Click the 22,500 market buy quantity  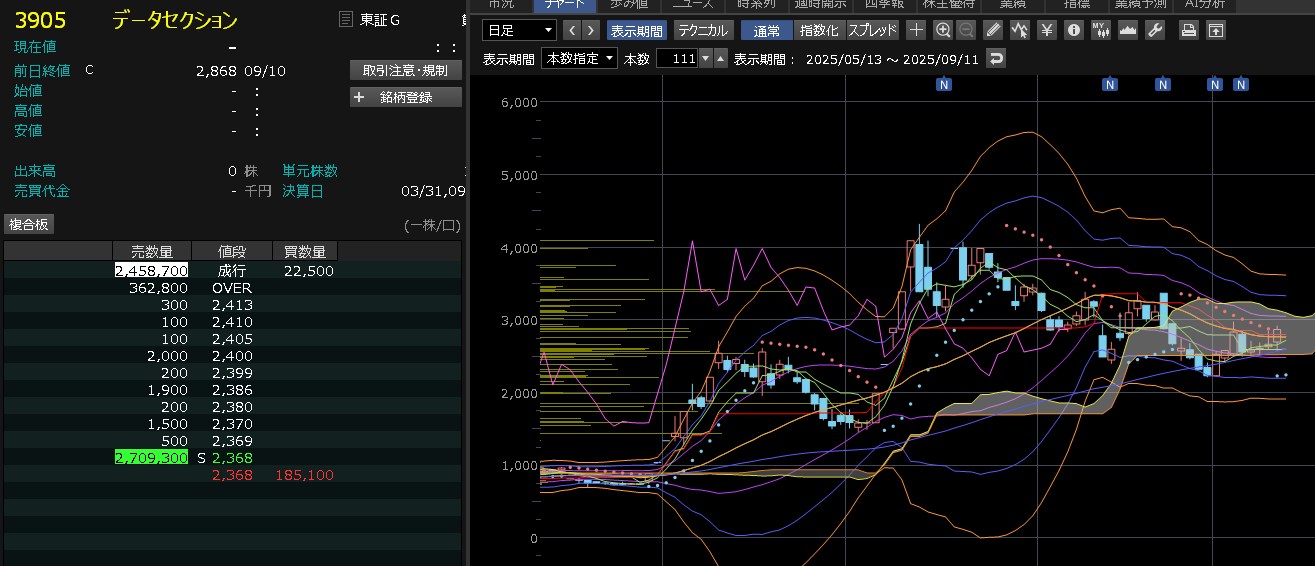(x=309, y=270)
